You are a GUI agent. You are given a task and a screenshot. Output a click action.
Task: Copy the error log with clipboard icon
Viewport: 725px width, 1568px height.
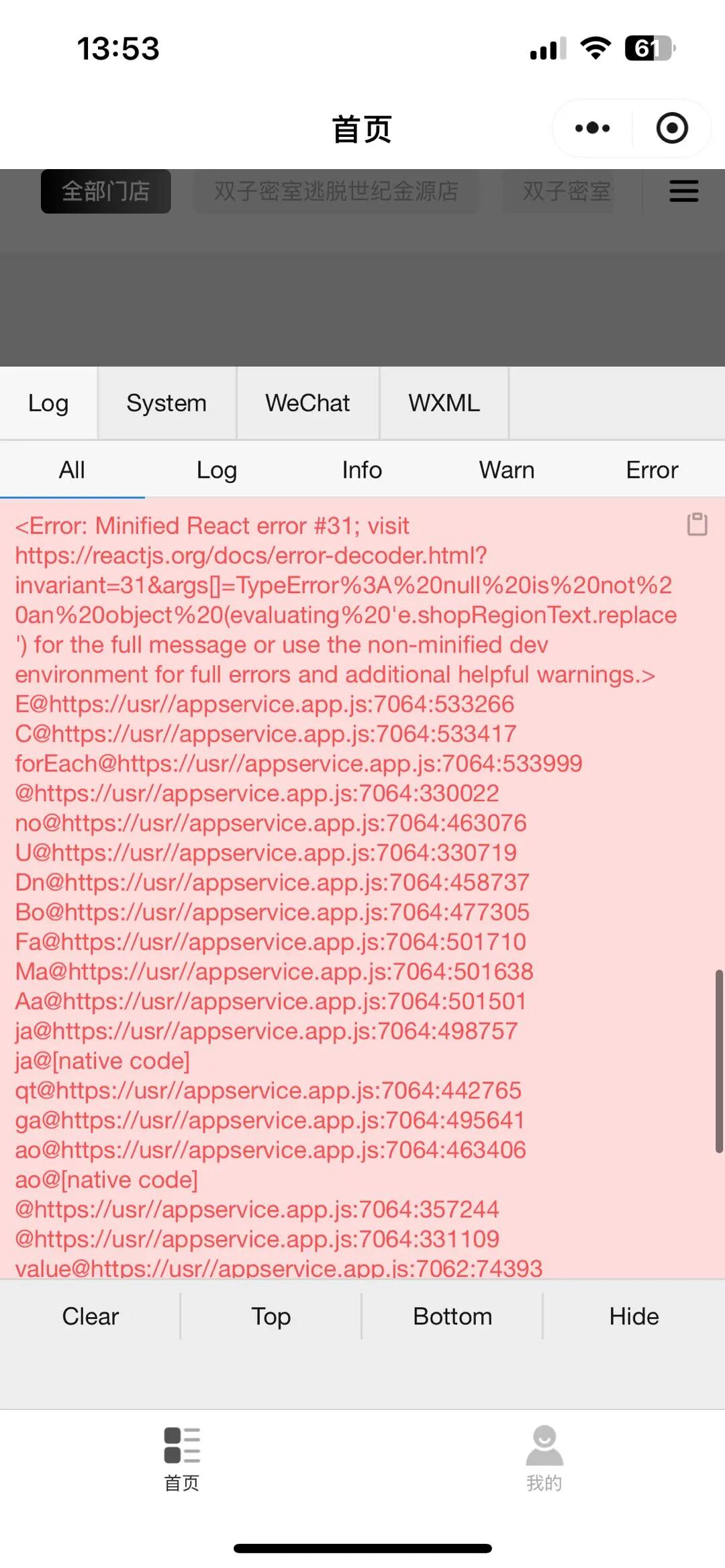(x=697, y=524)
